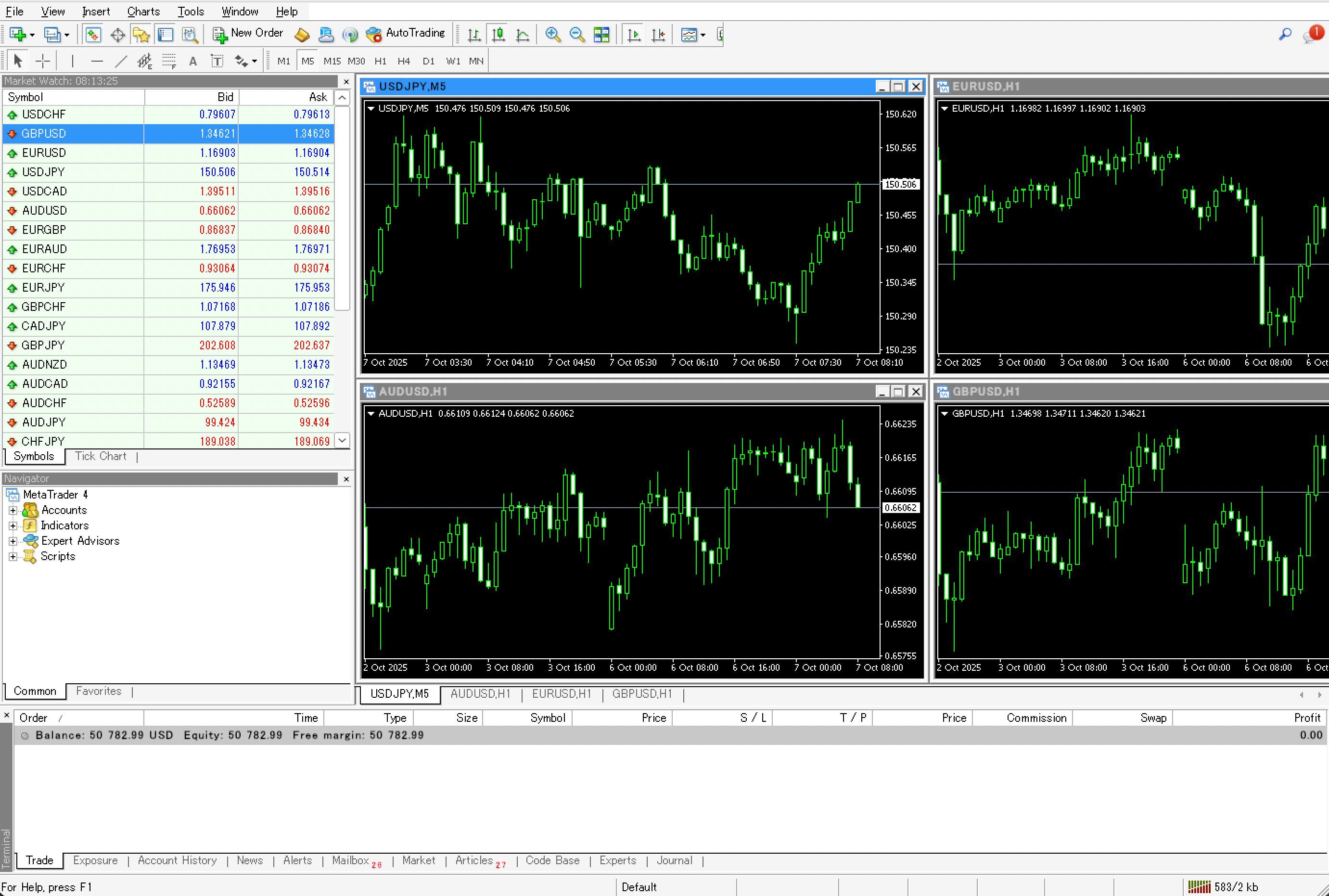Image resolution: width=1329 pixels, height=896 pixels.
Task: Toggle chart Auto Scroll on toolbar
Action: (x=633, y=35)
